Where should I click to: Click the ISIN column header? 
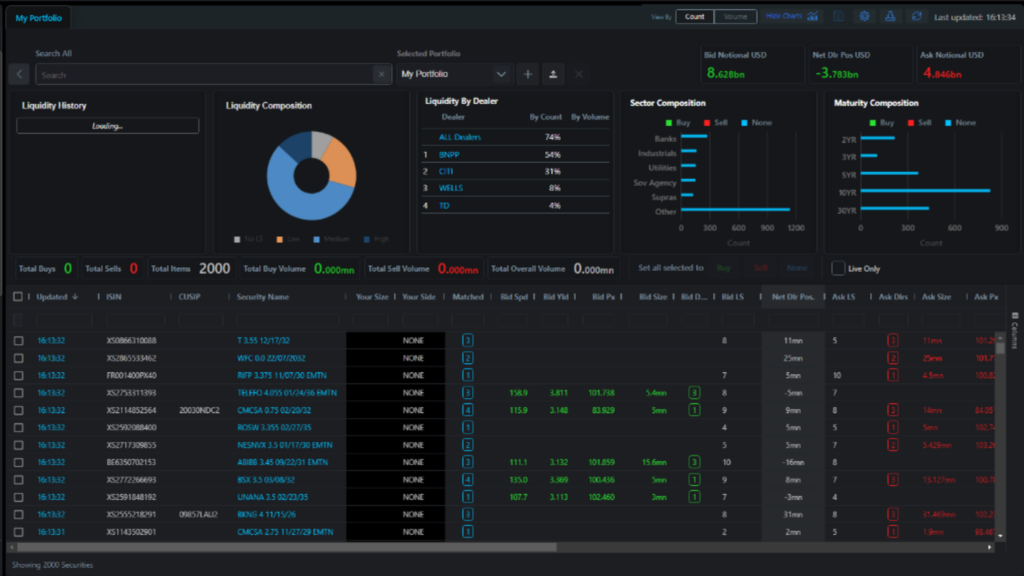[x=114, y=296]
